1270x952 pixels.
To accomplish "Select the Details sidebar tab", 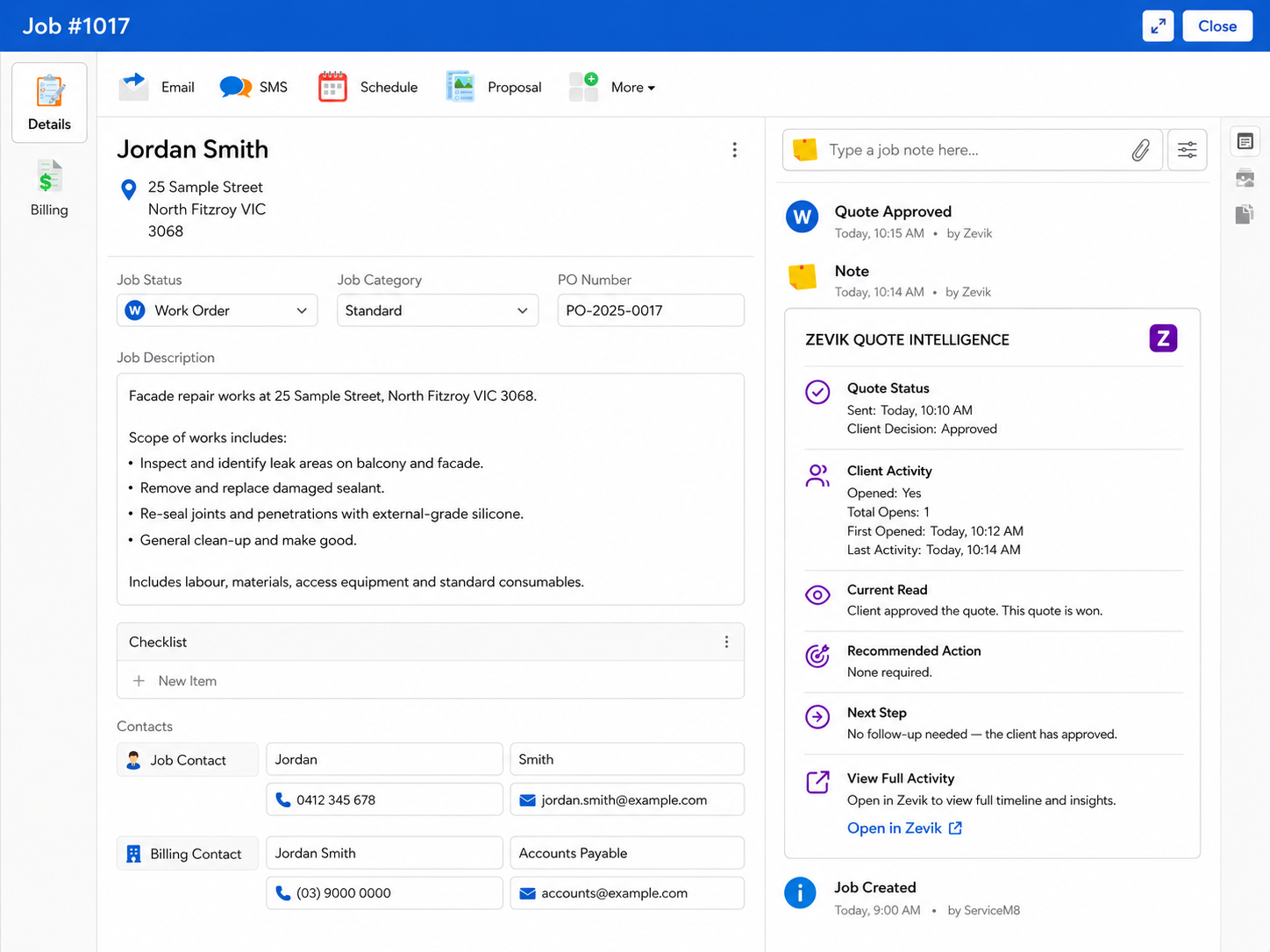I will coord(49,103).
